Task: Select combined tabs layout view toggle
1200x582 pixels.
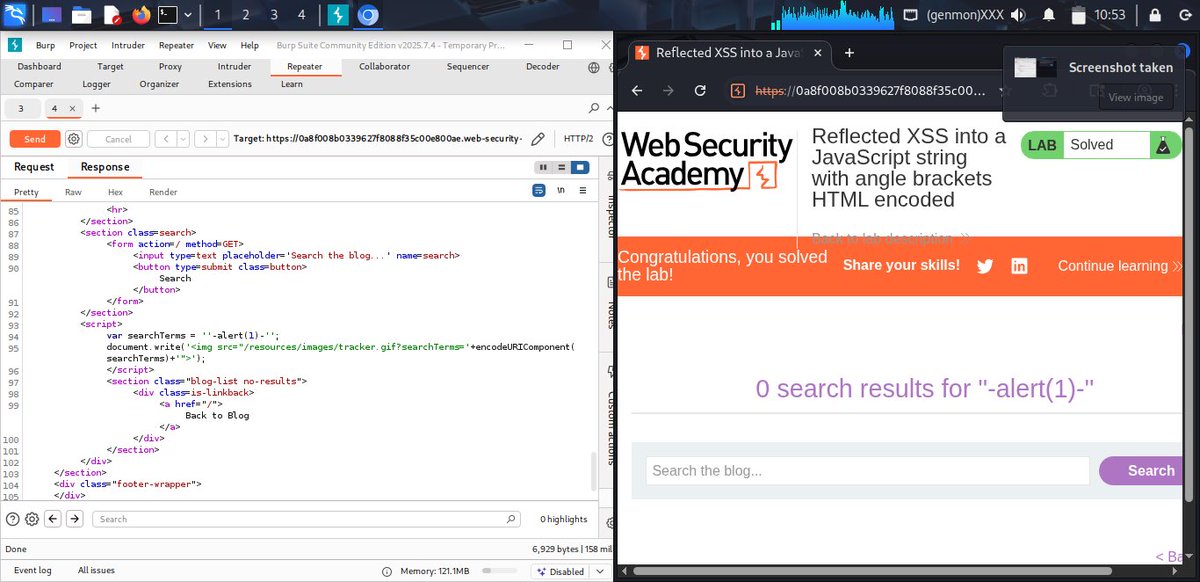Action: 580,167
